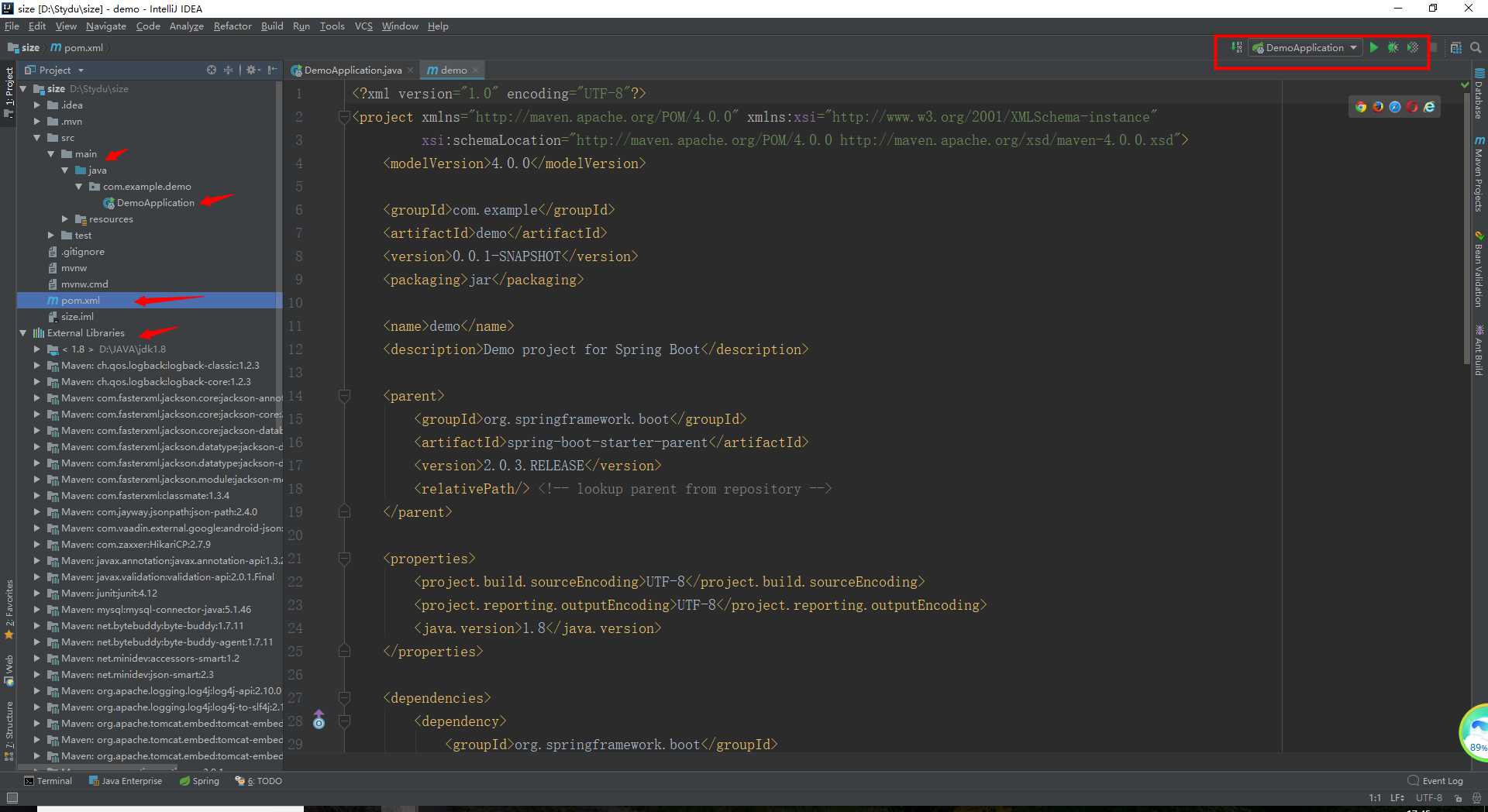Open pom.xml in Opera browser icon

pos(1412,107)
